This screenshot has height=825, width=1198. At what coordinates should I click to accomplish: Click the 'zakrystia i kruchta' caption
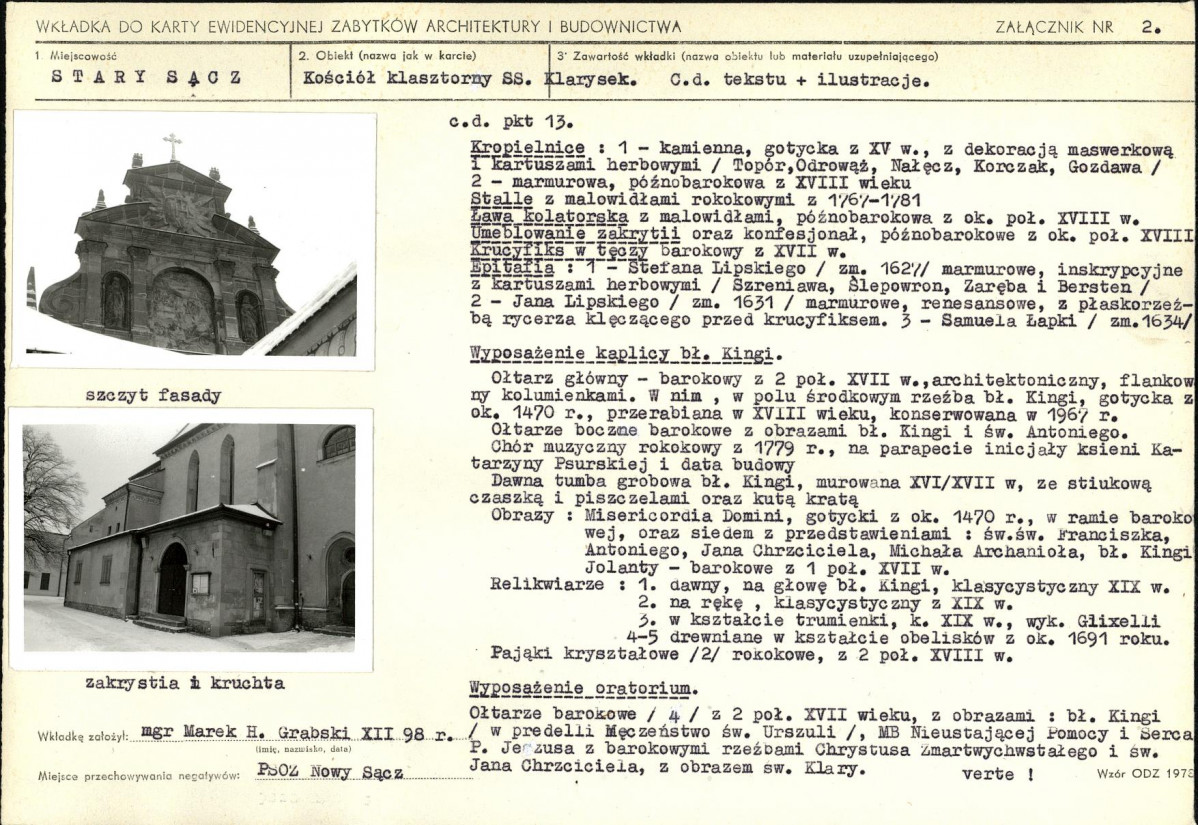coord(185,683)
